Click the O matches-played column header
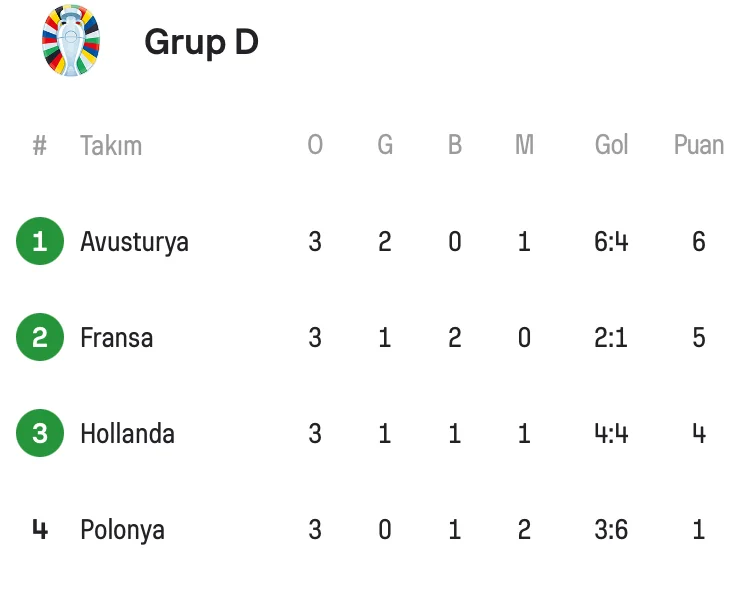 click(x=315, y=146)
